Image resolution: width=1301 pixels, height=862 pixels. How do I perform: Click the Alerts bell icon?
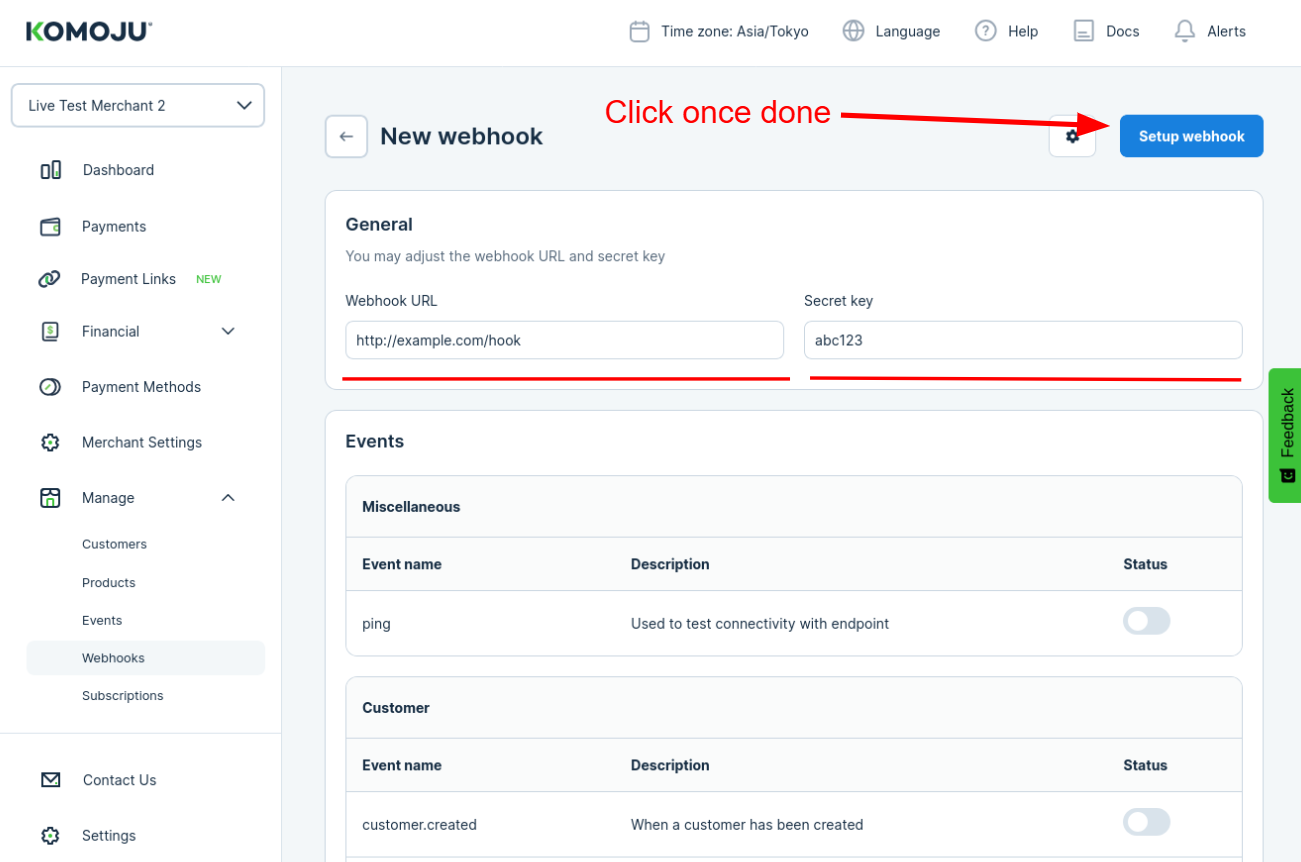pyautogui.click(x=1185, y=31)
